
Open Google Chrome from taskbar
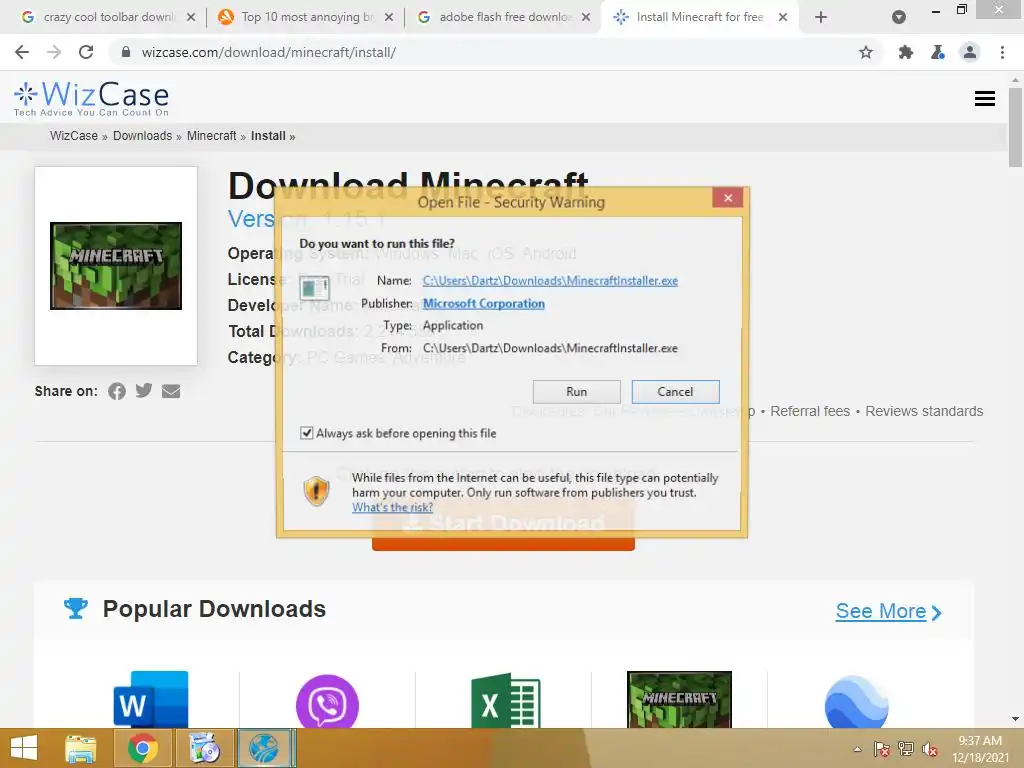coord(142,748)
